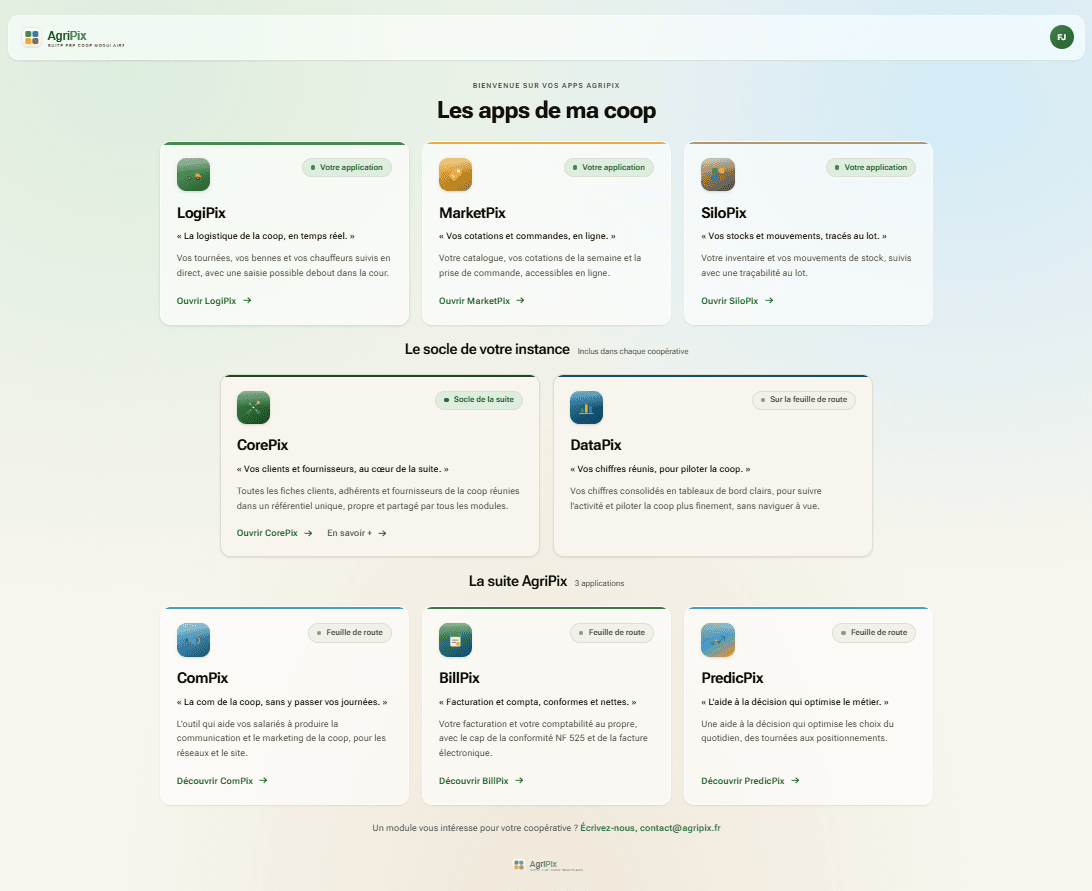Click the La suite AgriPix heading
1092x891 pixels.
(518, 581)
